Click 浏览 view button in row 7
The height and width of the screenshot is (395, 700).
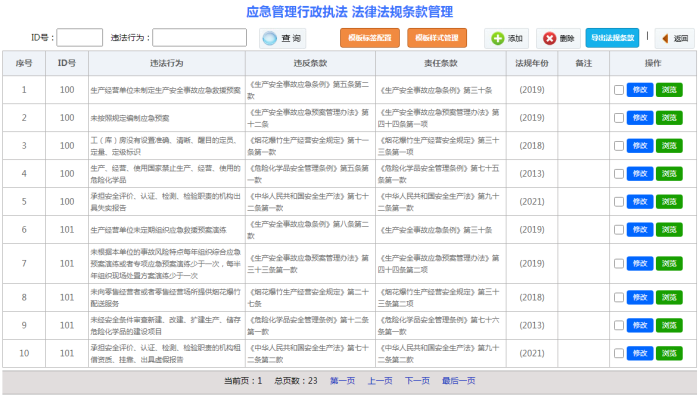coord(669,263)
